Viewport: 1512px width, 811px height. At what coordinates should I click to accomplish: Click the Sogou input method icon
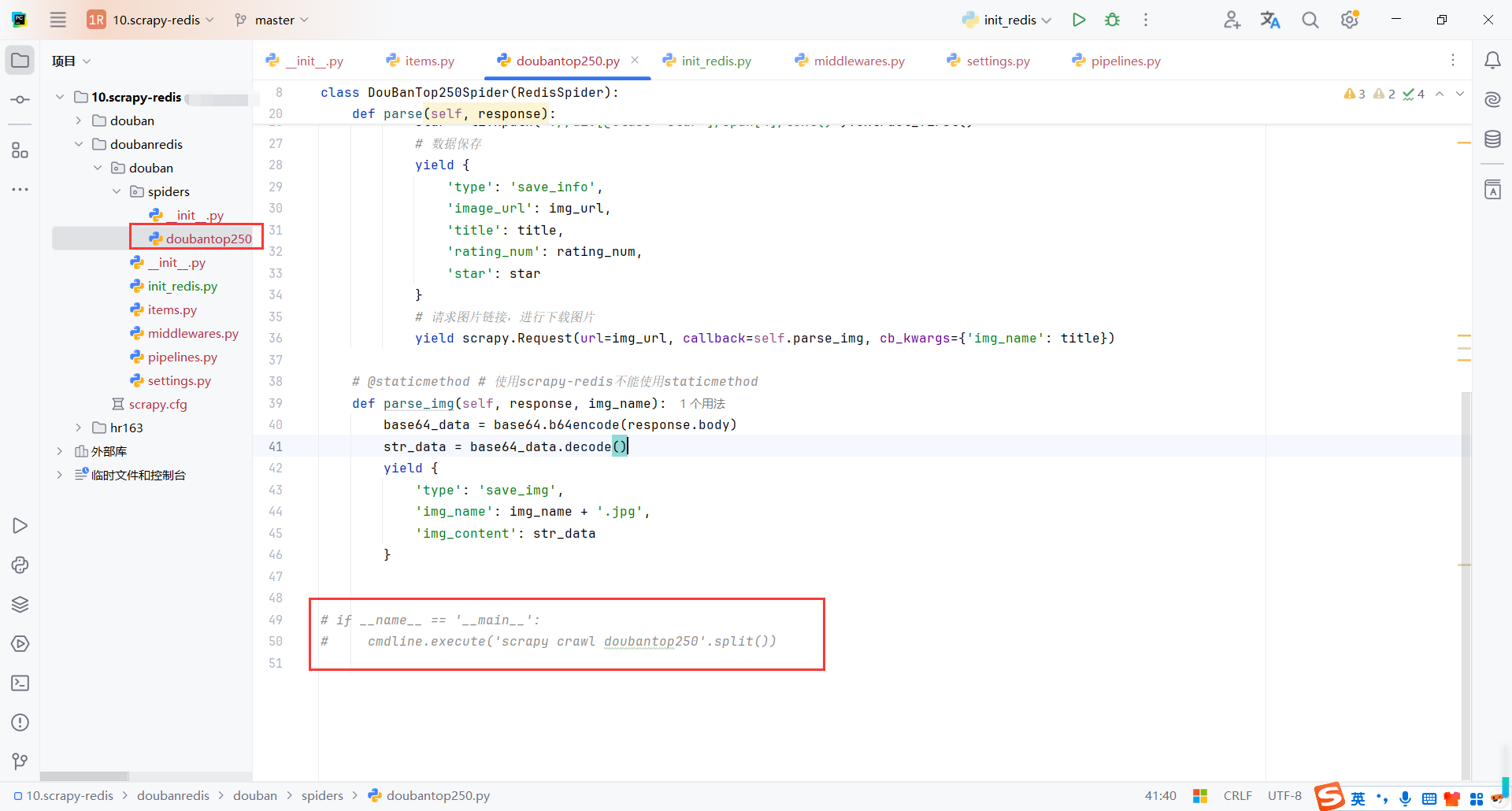[x=1329, y=796]
